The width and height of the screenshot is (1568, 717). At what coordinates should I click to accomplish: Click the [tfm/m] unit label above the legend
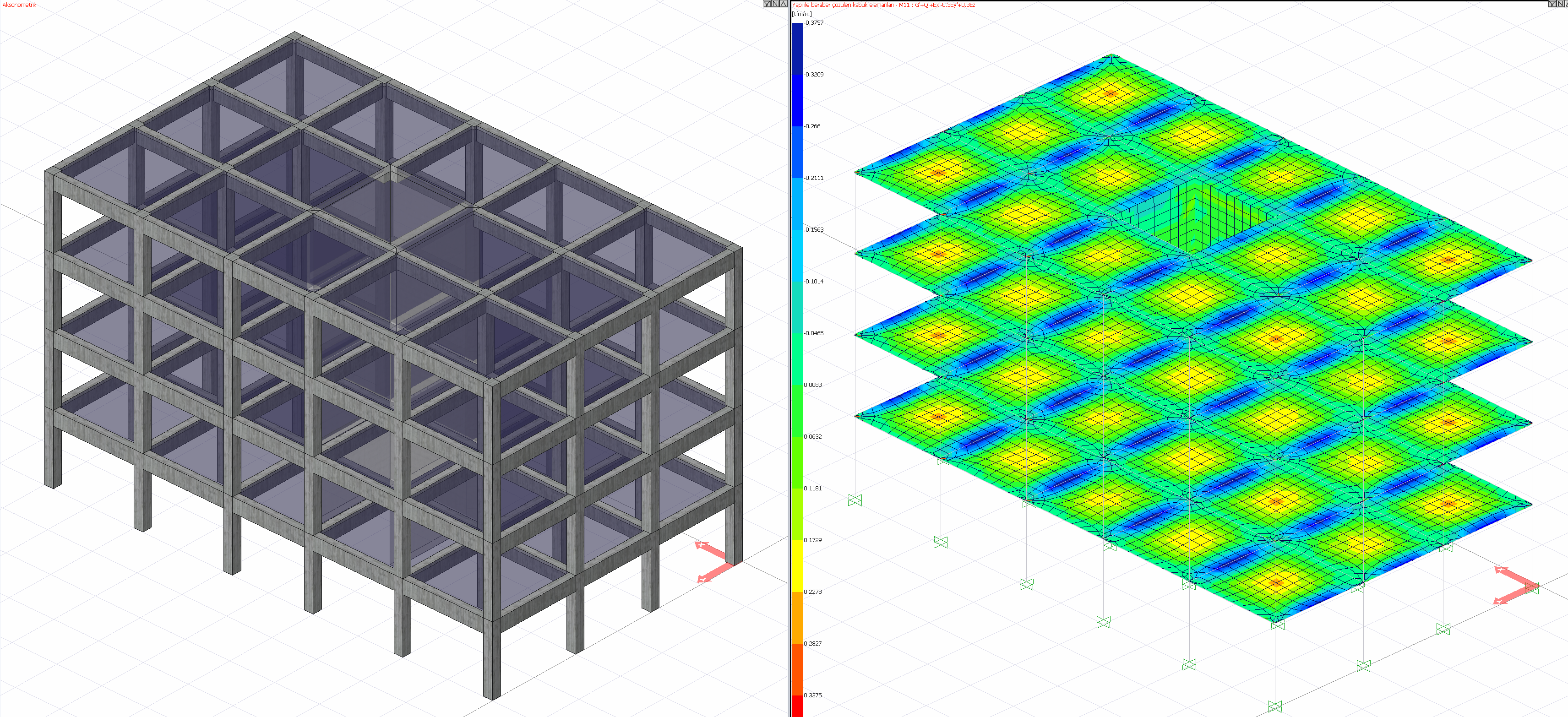pyautogui.click(x=802, y=13)
